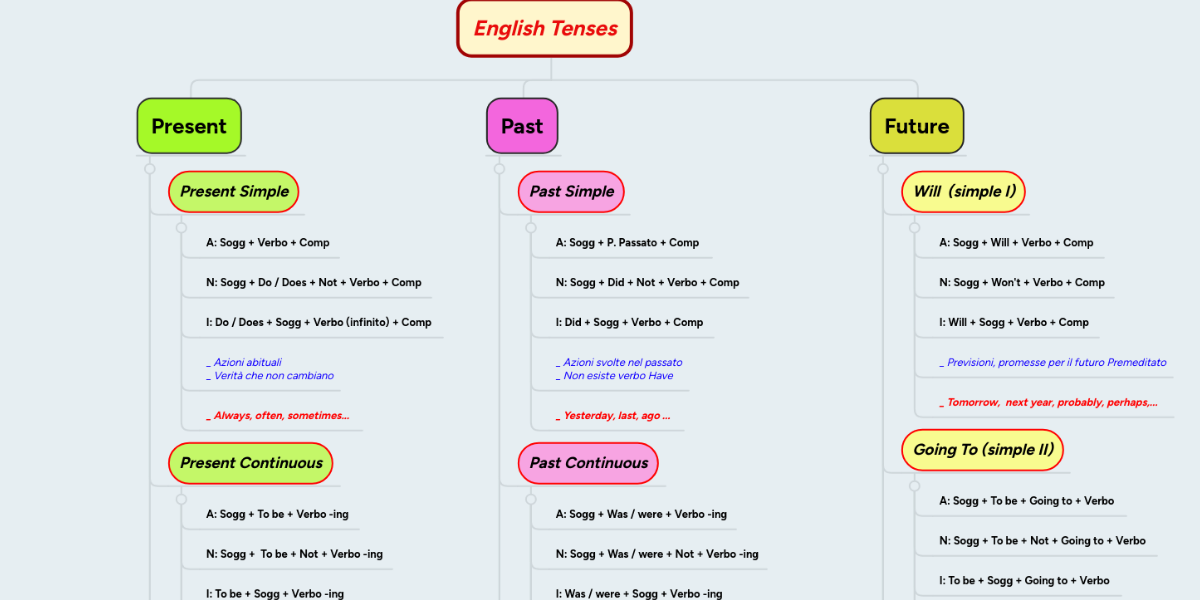Select the Past Continuous subtopic

(x=588, y=463)
